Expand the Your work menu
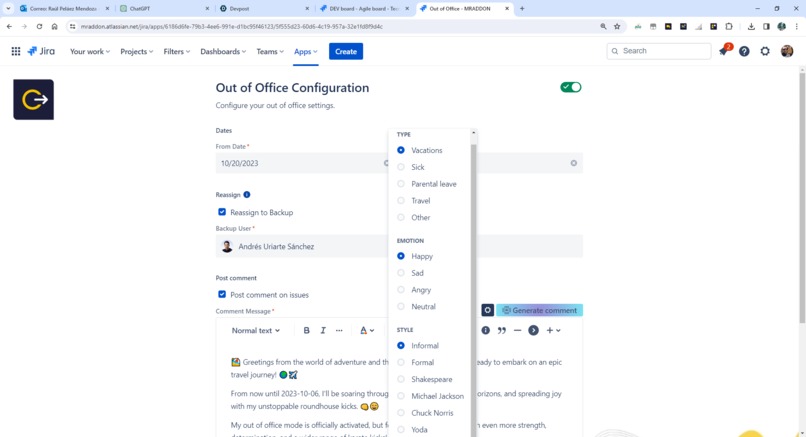Screen dimensions: 806x437 [x=90, y=51]
